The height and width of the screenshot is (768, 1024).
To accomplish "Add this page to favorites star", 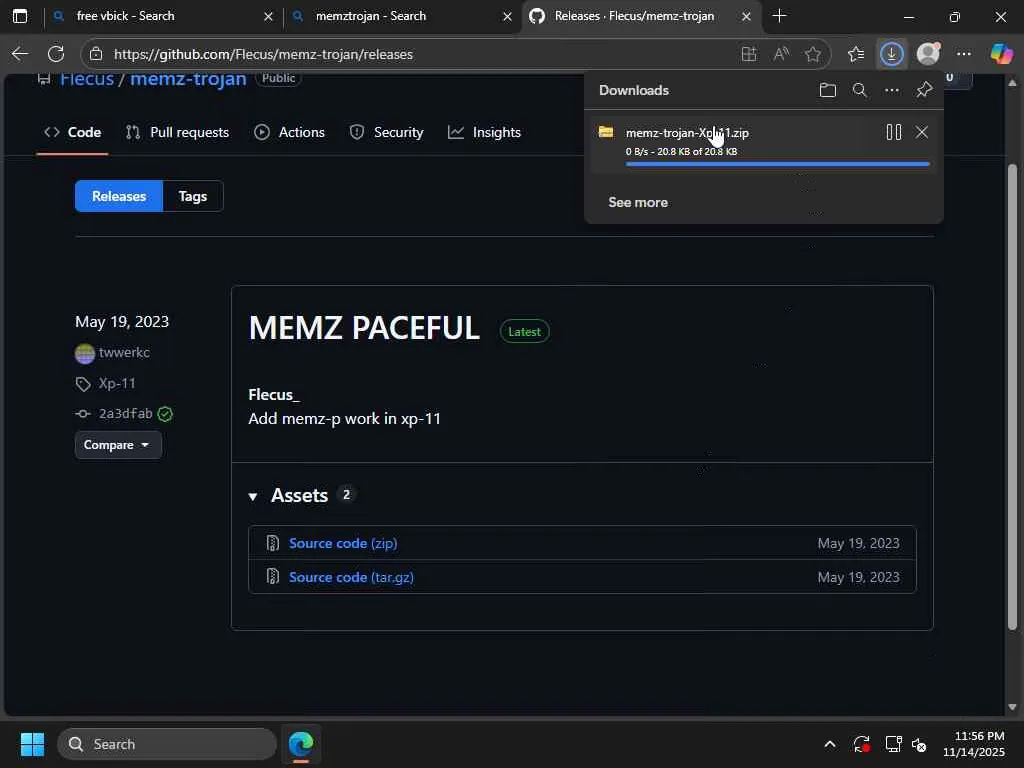I will point(813,54).
